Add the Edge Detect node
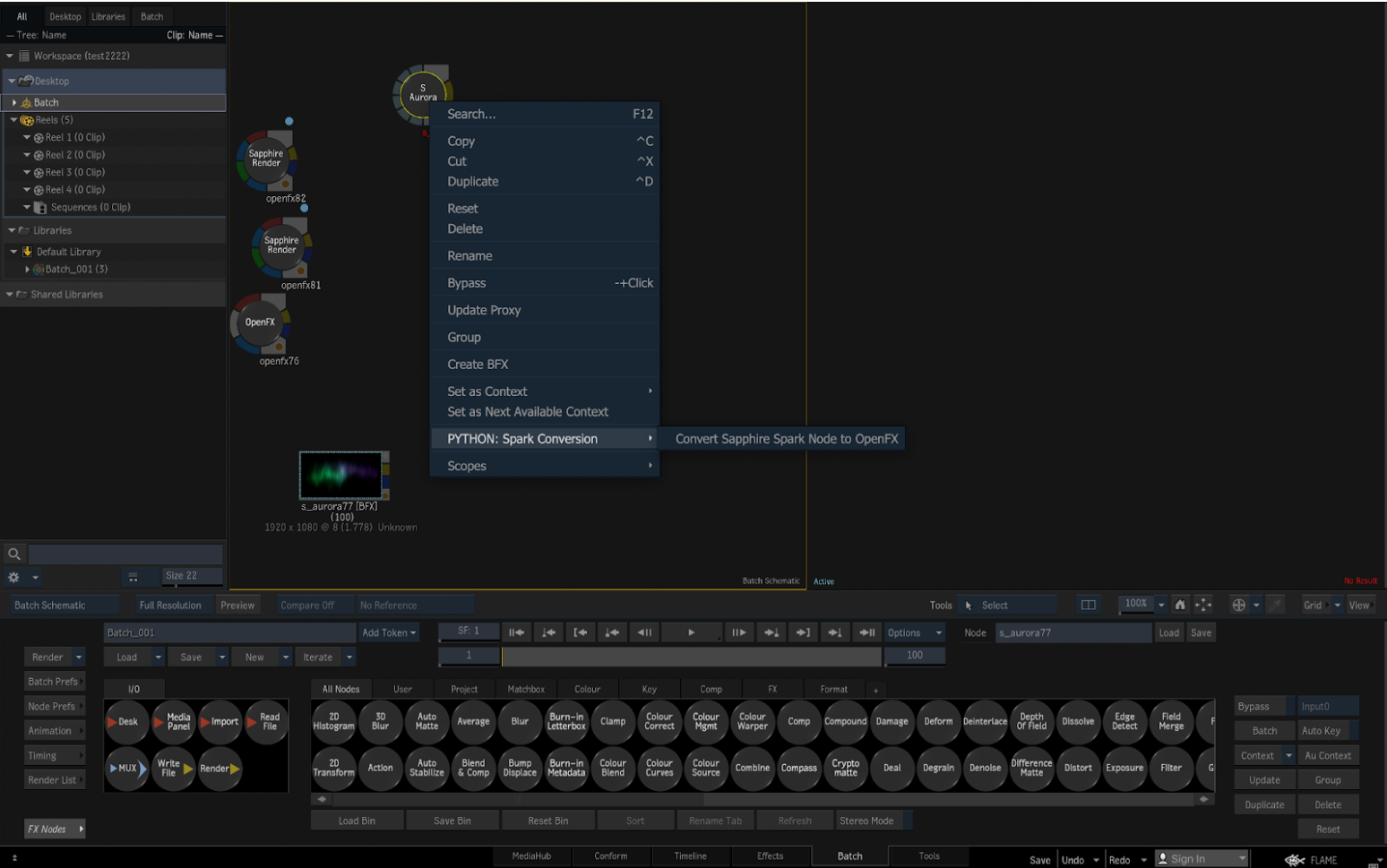 [1125, 722]
